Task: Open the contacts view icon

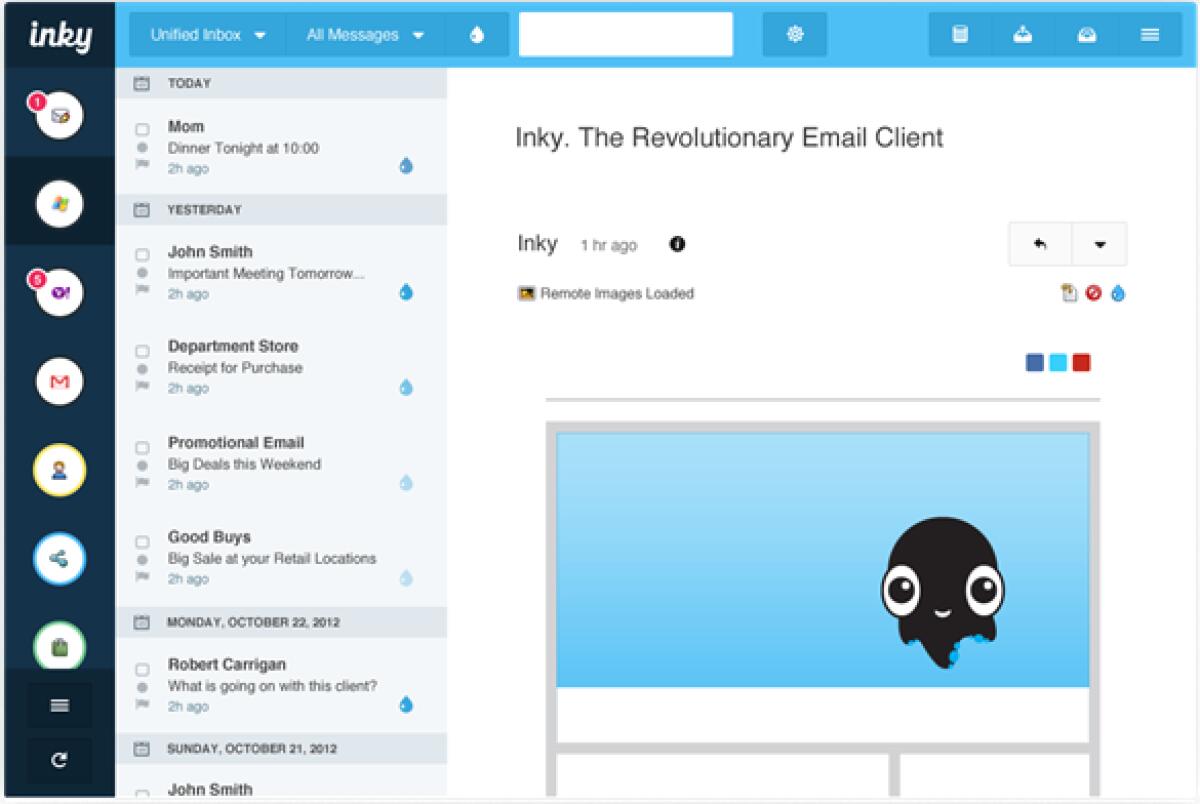Action: pyautogui.click(x=58, y=469)
